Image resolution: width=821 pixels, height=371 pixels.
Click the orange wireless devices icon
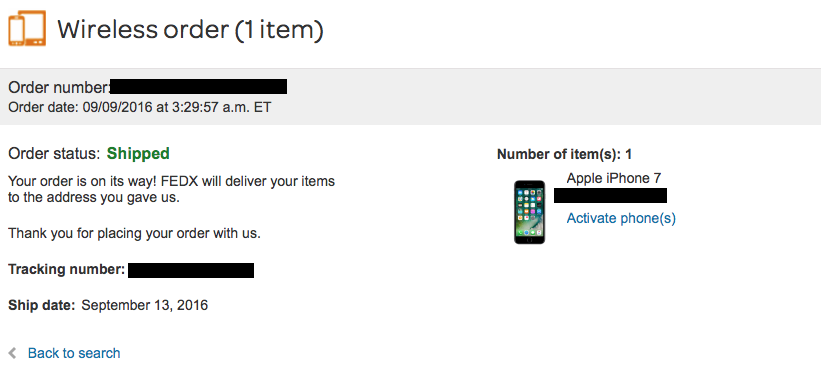(27, 28)
